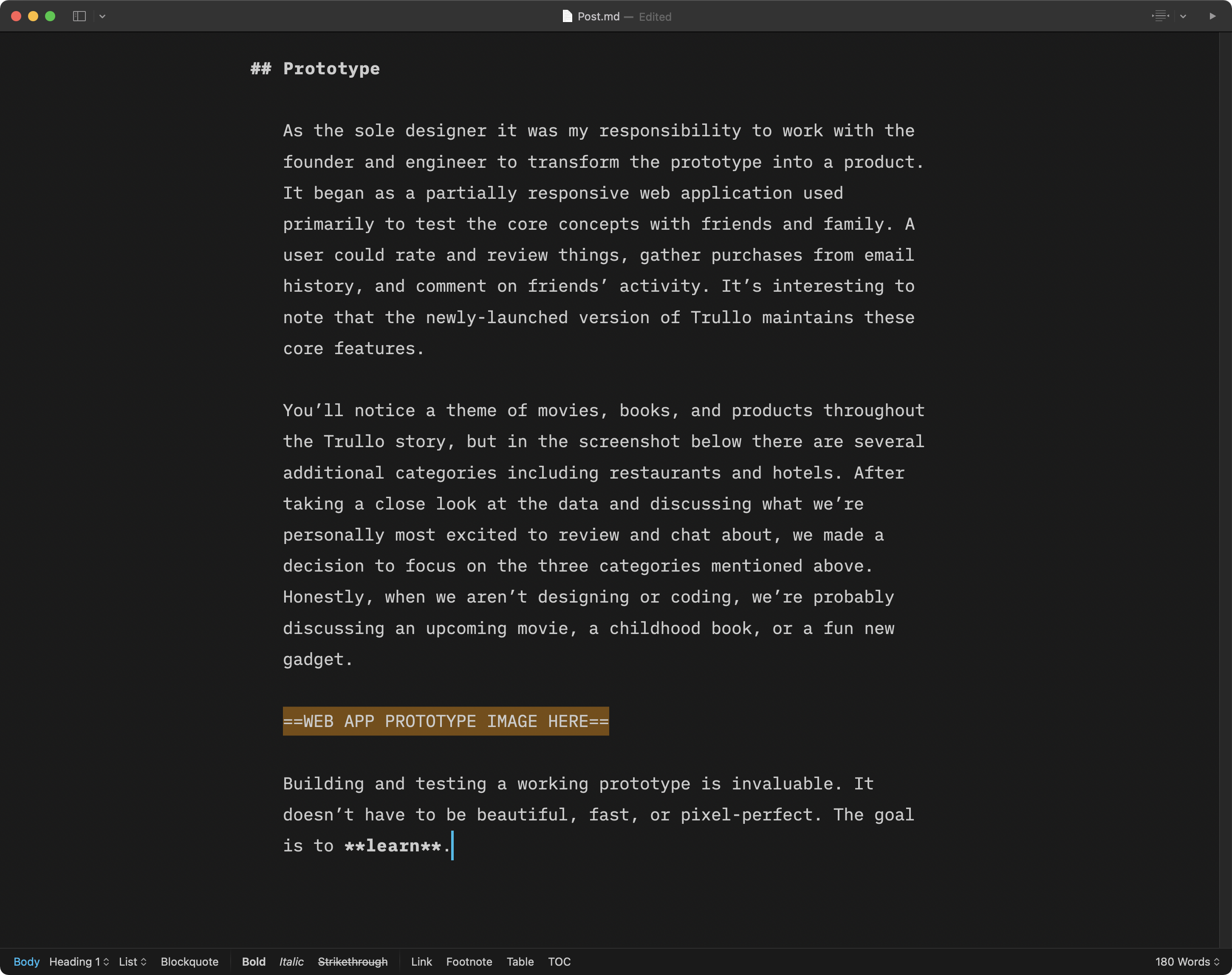1232x975 pixels.
Task: Insert a Footnote
Action: click(x=469, y=961)
